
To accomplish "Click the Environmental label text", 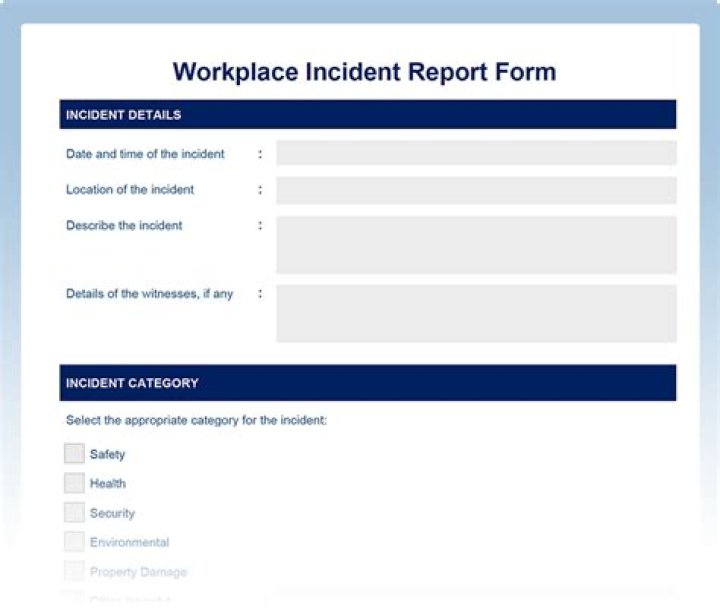I will click(x=129, y=543).
